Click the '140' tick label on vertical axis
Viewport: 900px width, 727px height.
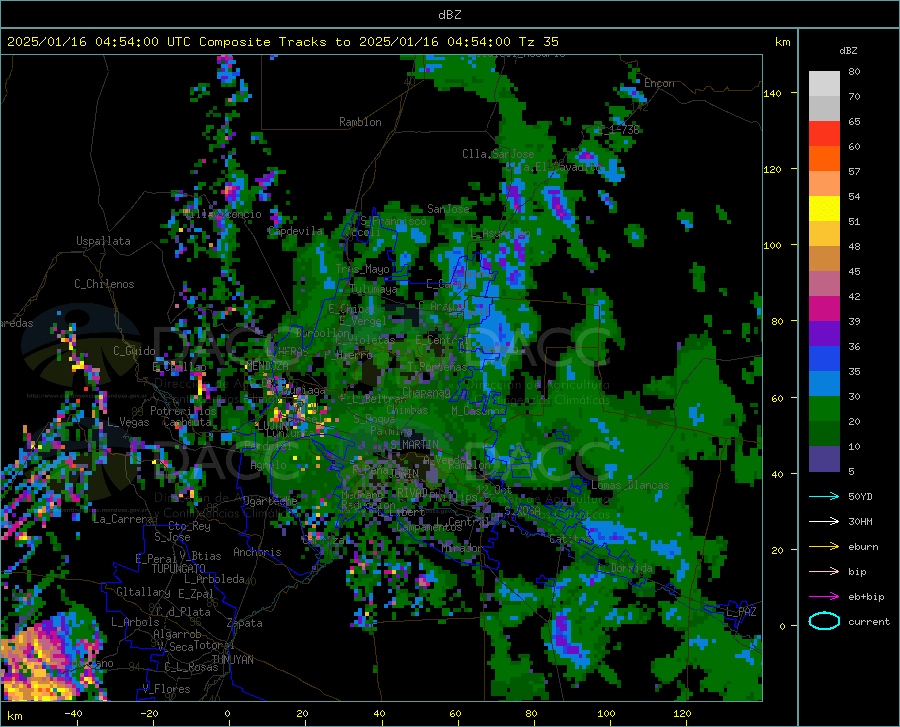coord(772,94)
